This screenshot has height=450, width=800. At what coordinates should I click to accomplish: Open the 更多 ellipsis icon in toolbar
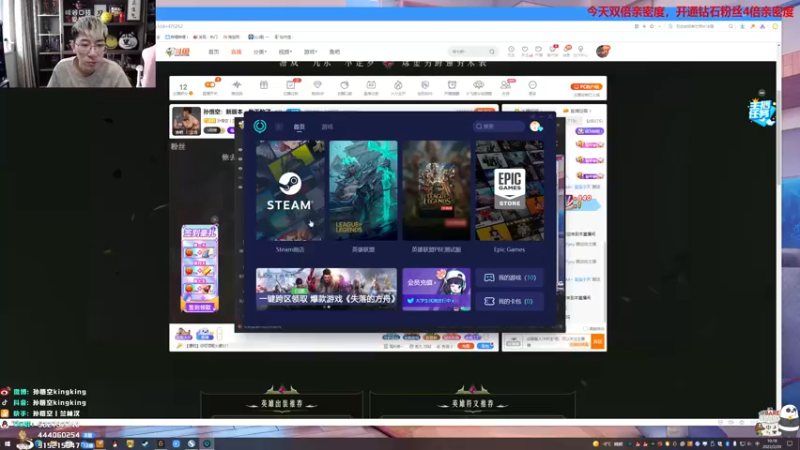click(x=533, y=85)
